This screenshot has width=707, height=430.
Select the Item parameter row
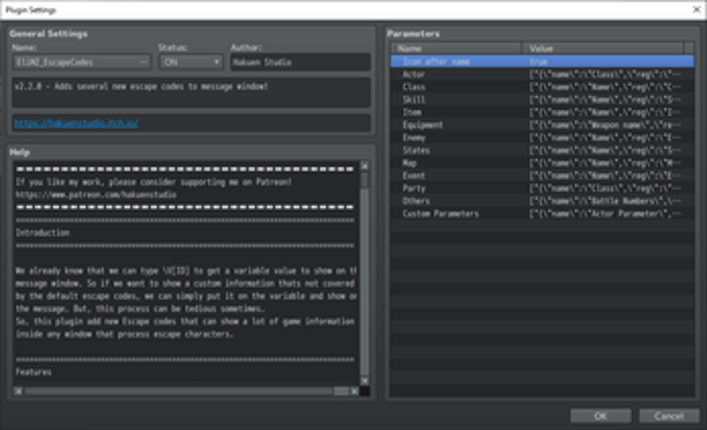(x=542, y=112)
